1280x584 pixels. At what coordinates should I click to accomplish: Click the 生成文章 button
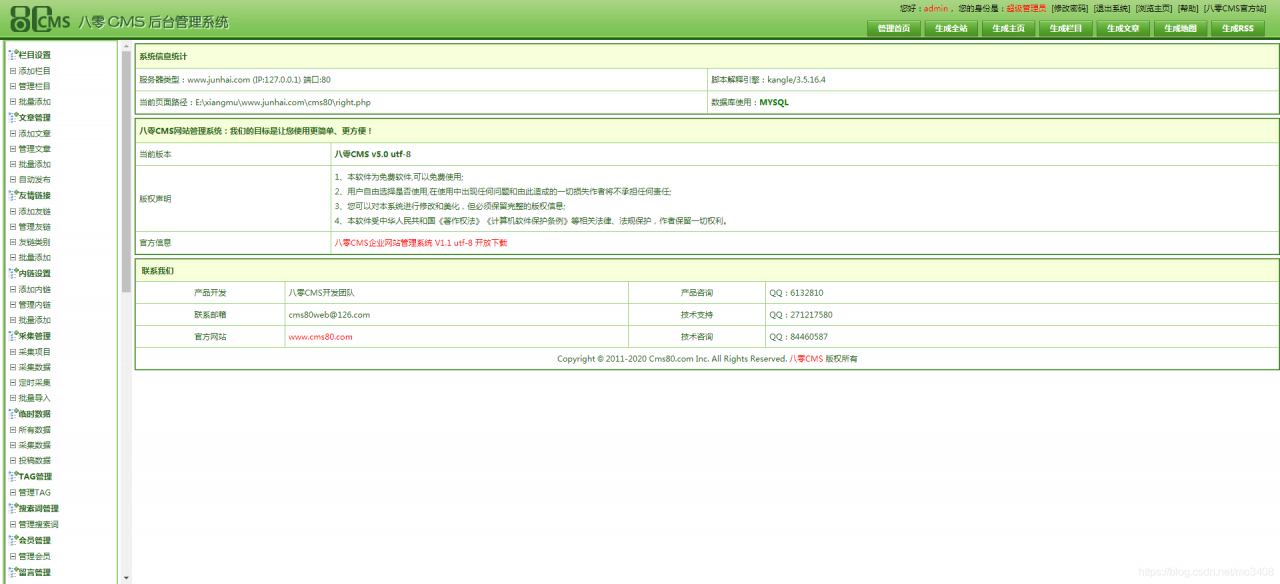[1123, 28]
